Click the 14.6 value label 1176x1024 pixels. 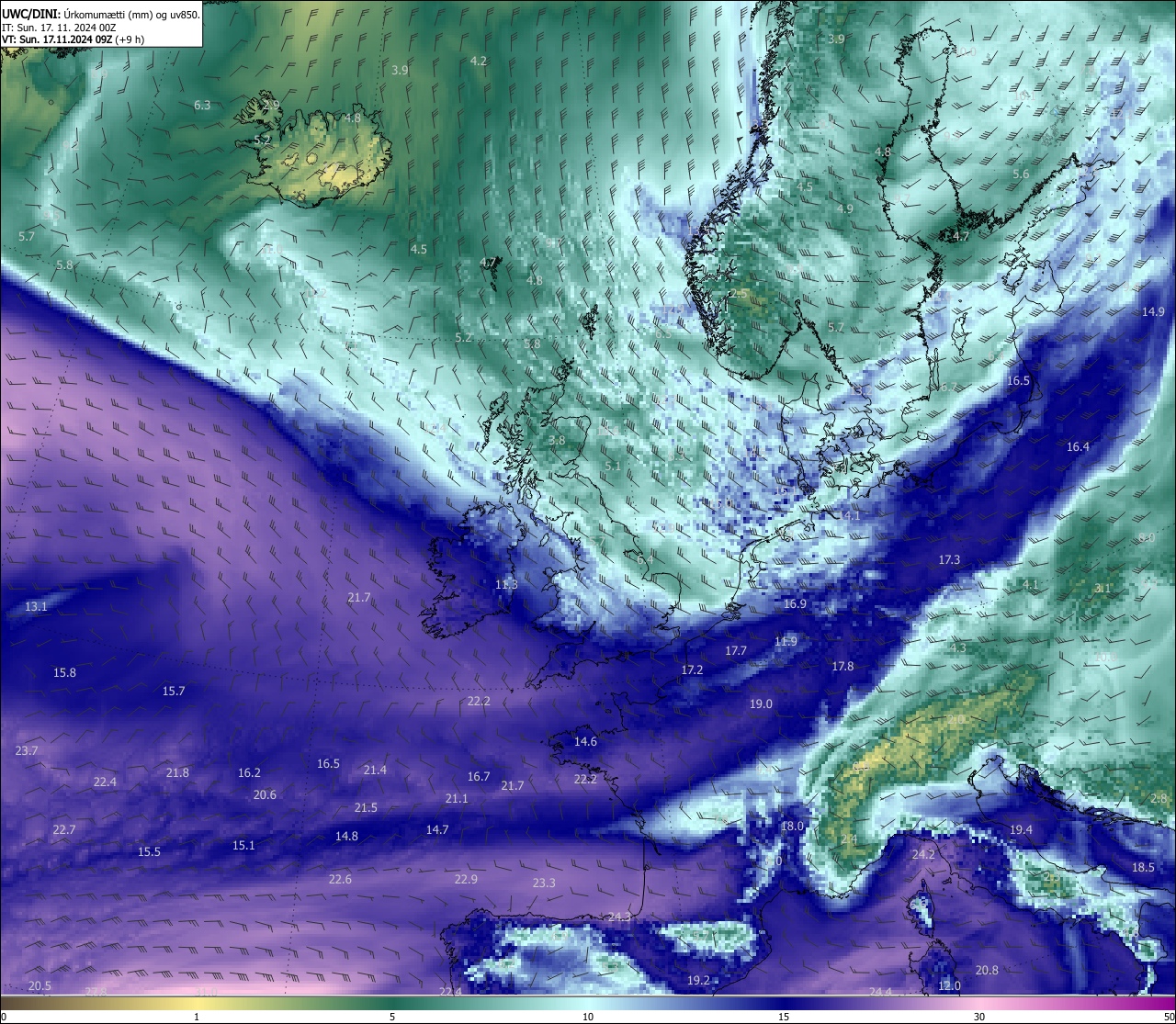point(585,742)
